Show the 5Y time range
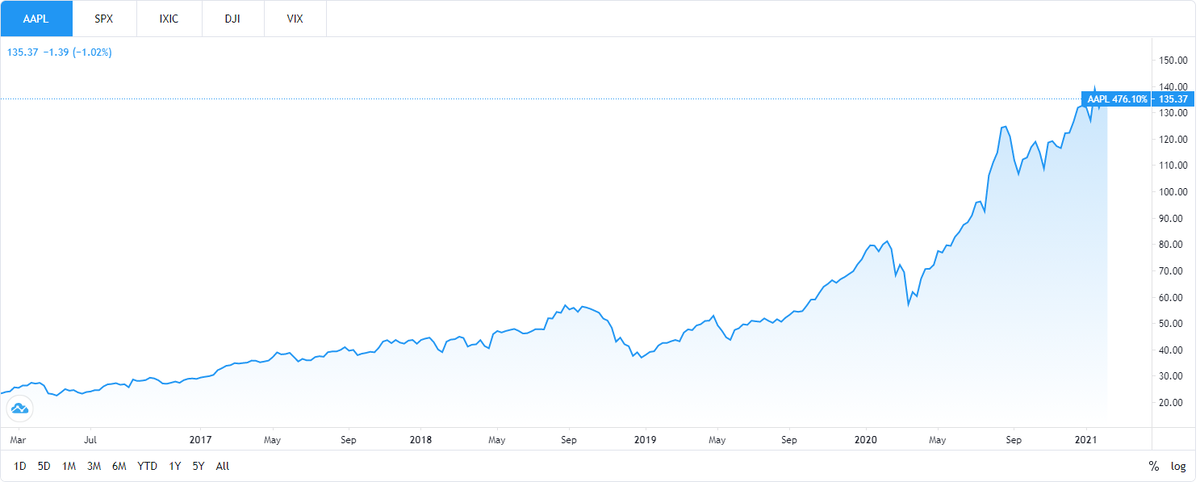 [199, 466]
